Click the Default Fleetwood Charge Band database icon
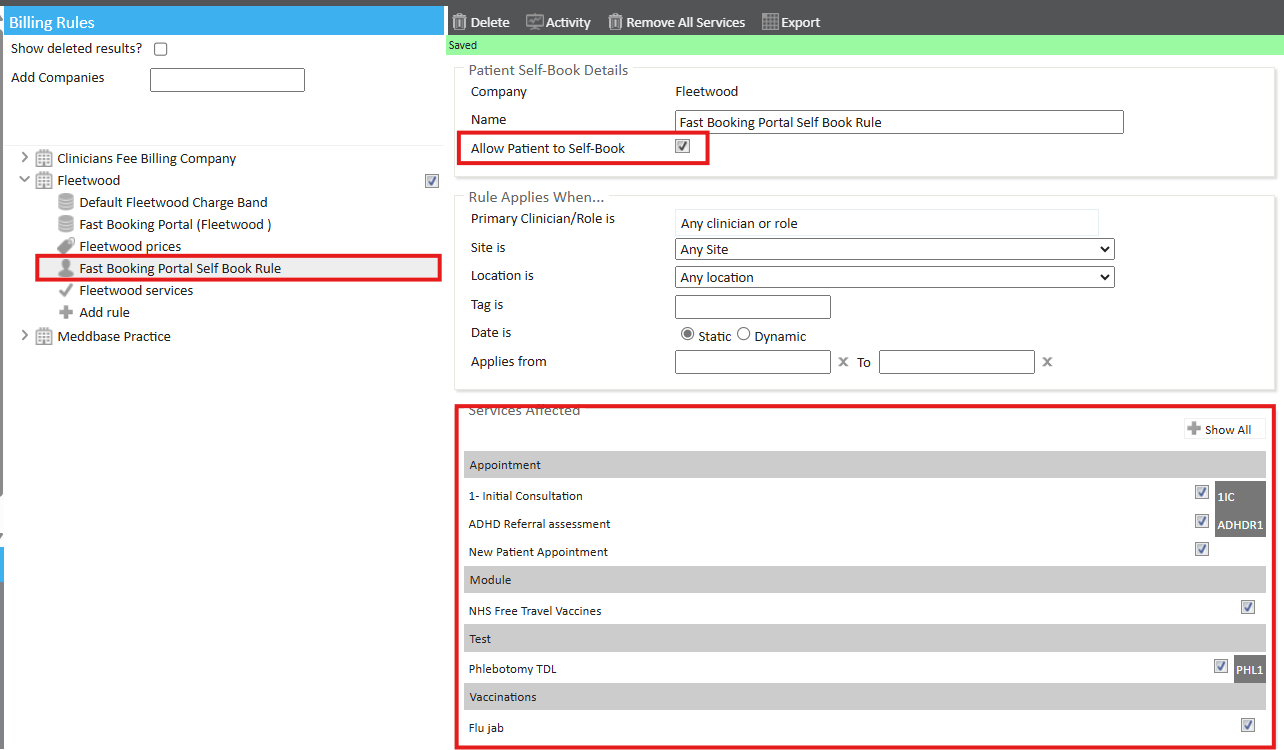This screenshot has height=750, width=1284. (66, 202)
